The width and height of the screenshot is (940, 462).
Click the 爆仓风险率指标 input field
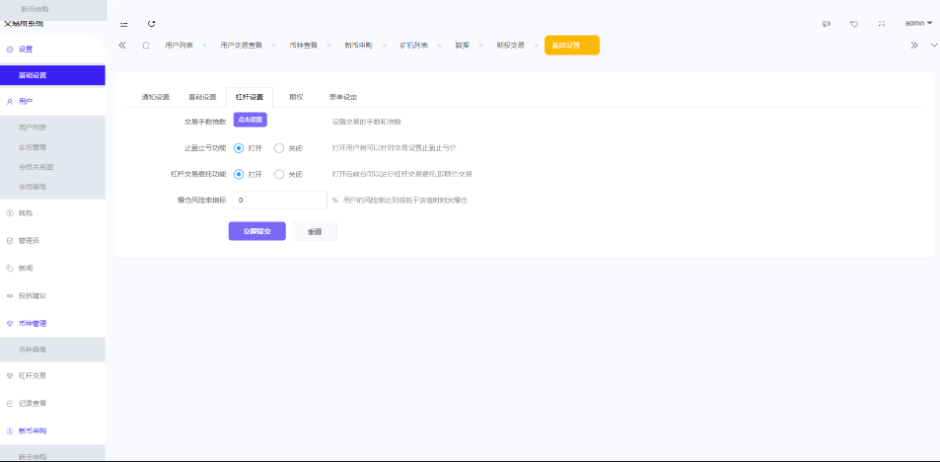tap(280, 200)
